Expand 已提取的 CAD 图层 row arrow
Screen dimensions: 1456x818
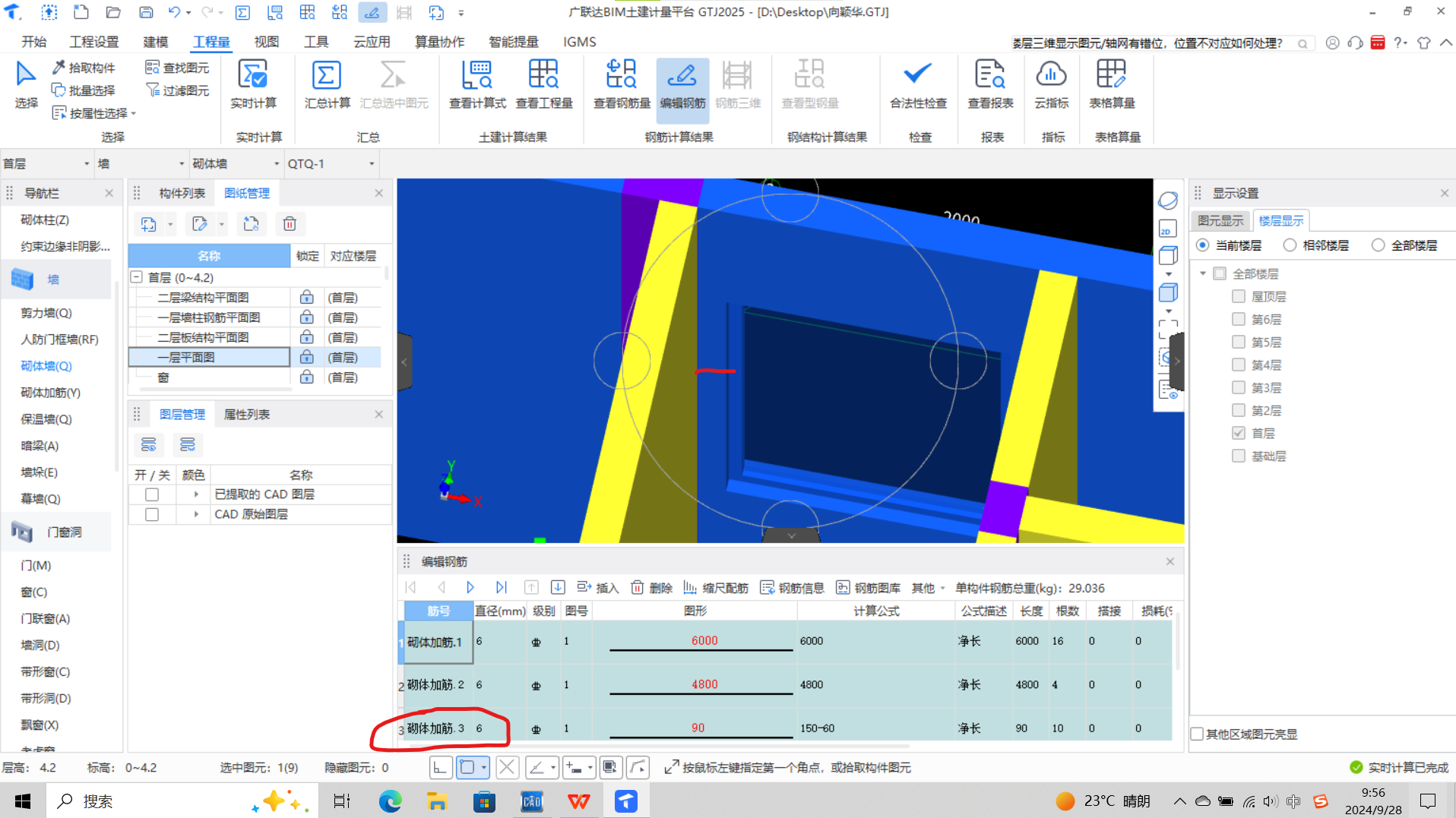tap(196, 494)
